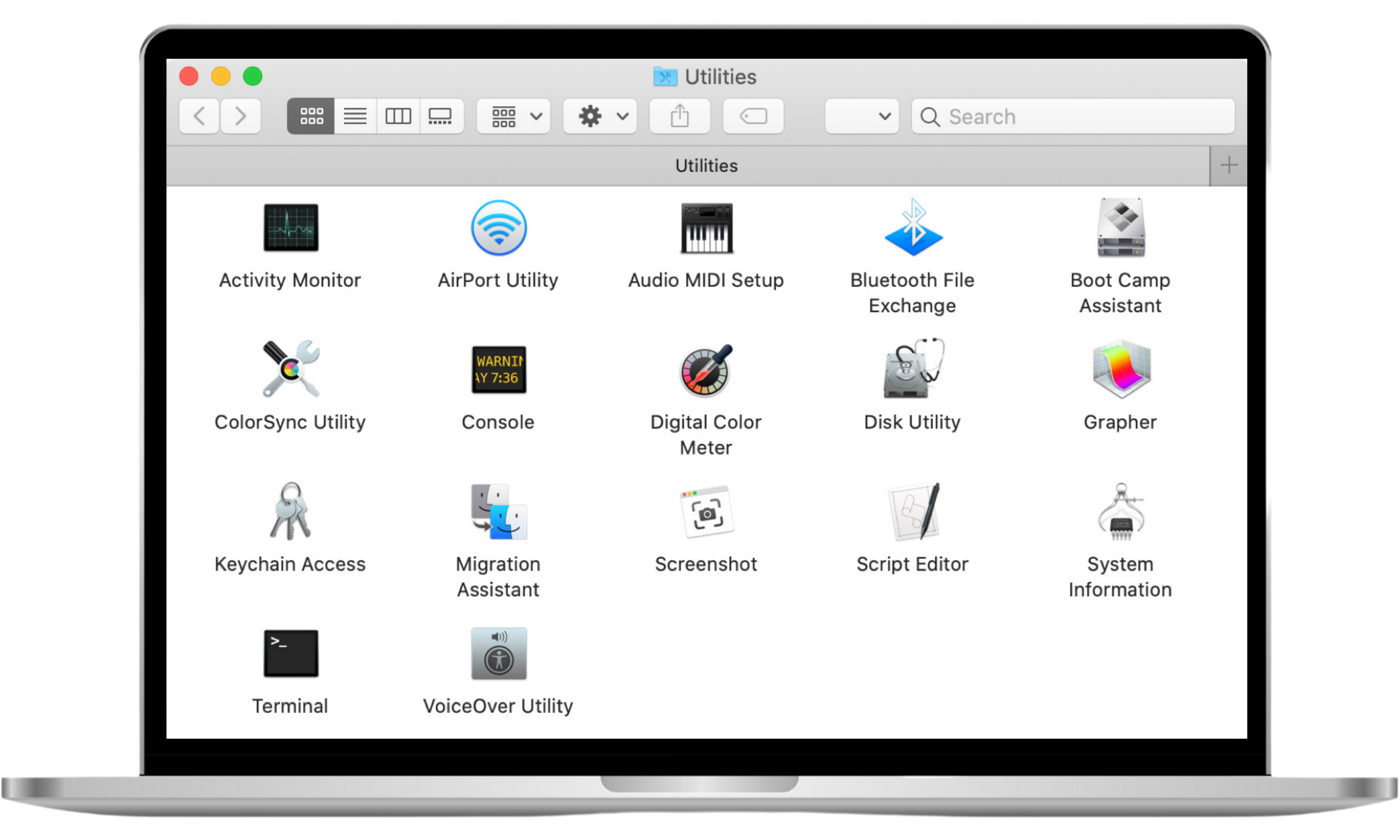The image size is (1400, 840).
Task: Open Disk Utility icon
Action: click(913, 368)
